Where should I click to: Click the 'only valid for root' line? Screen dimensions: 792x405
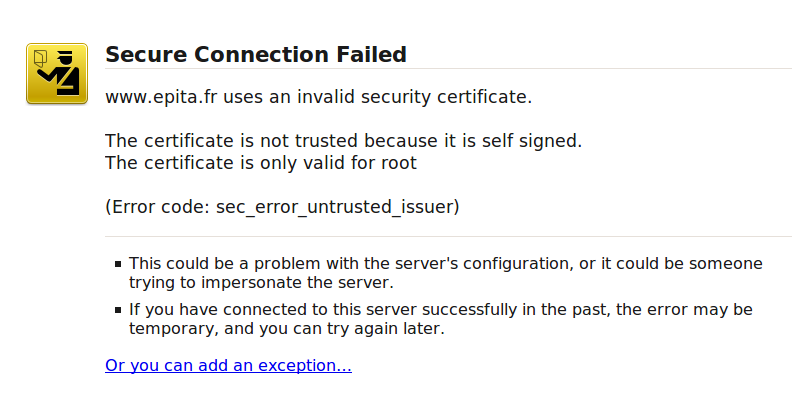point(261,163)
